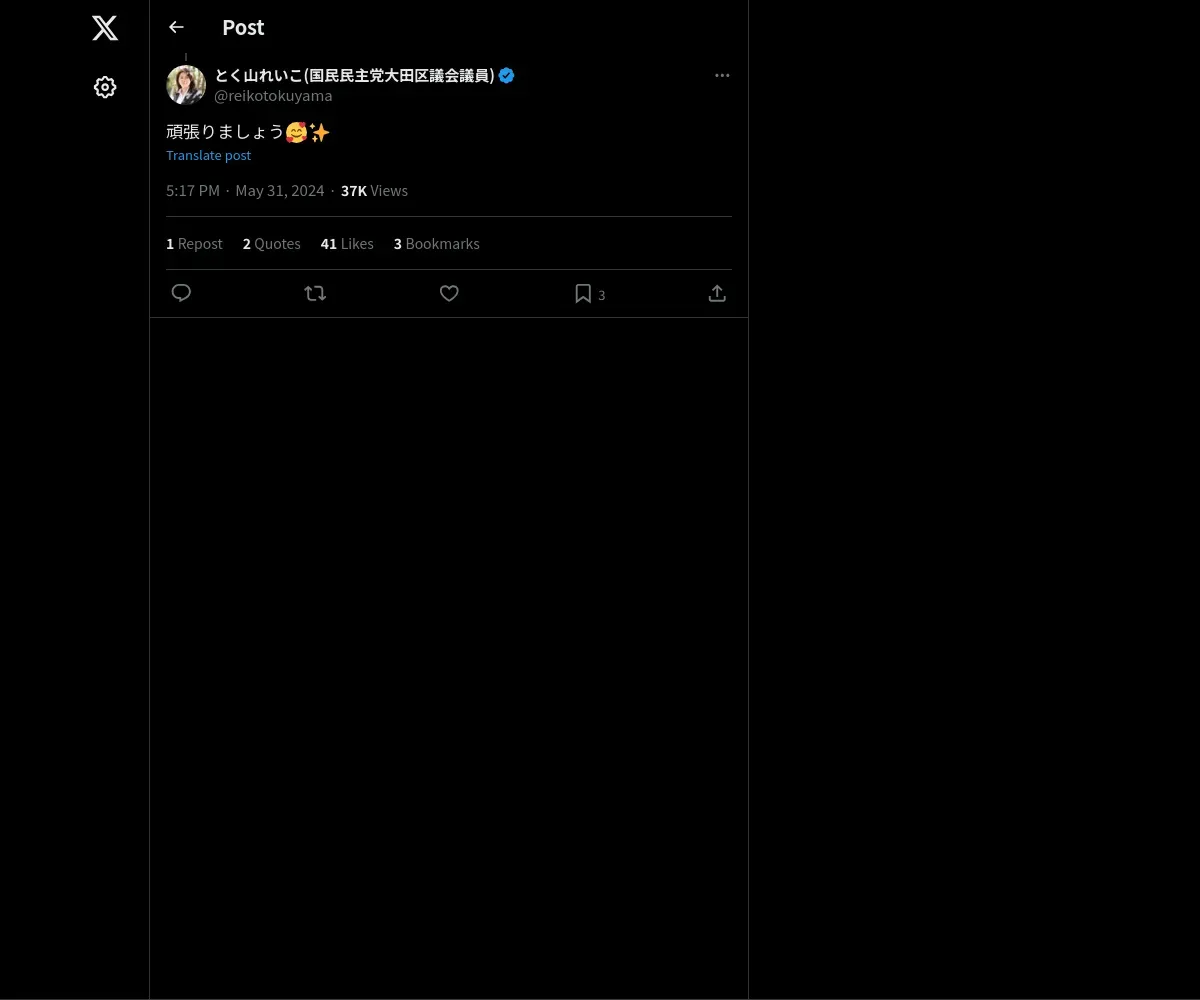Click the May 31, 2024 timestamp

pos(279,191)
